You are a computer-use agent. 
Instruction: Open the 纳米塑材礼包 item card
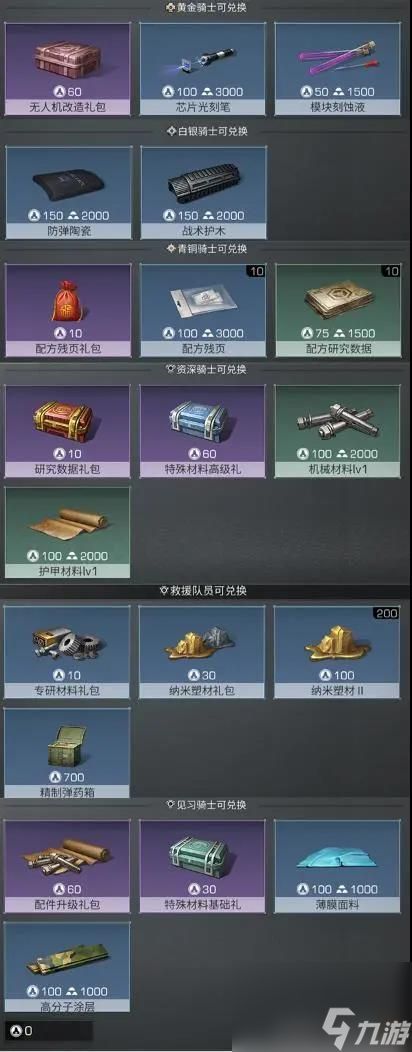tap(202, 652)
